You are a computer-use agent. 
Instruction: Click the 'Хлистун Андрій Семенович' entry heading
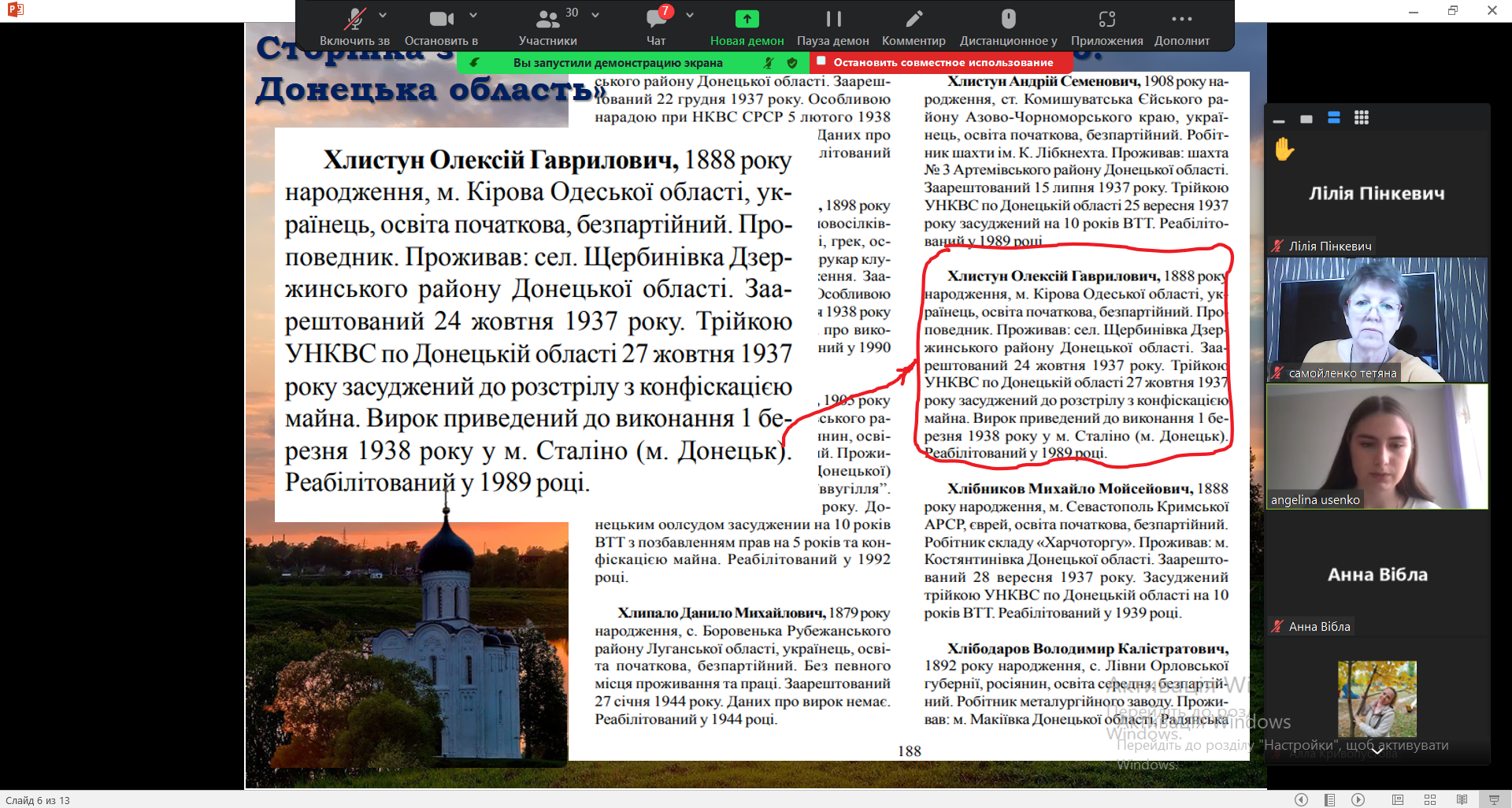1043,81
